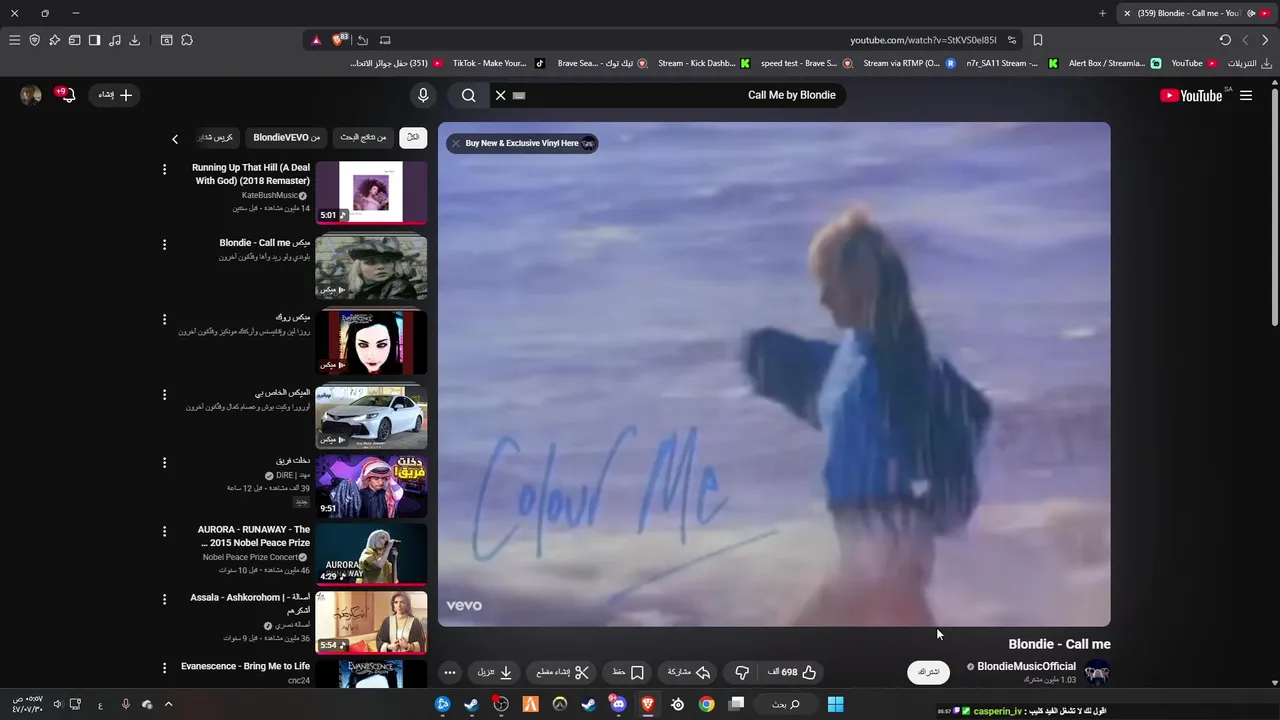Viewport: 1280px width, 720px height.
Task: Open the YouTube bookmark in bookmarks bar
Action: [1194, 63]
